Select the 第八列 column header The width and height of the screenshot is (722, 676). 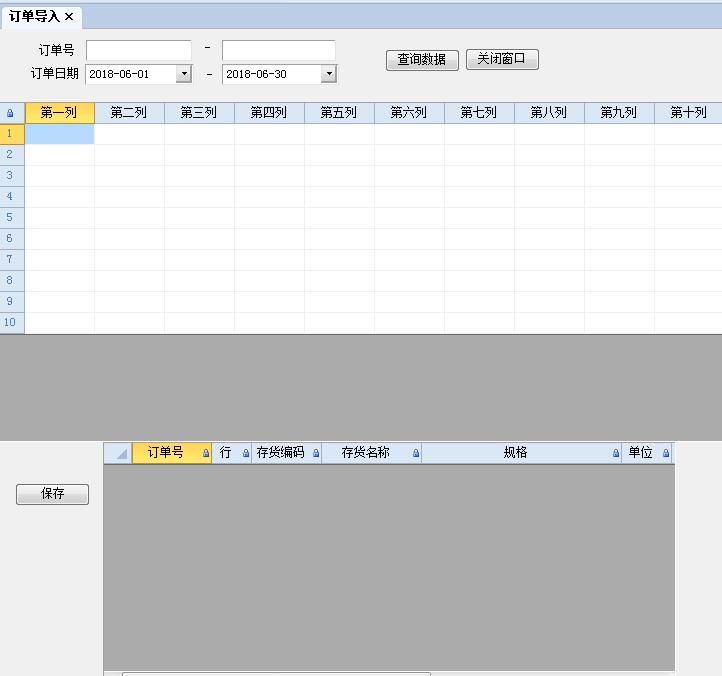point(549,113)
